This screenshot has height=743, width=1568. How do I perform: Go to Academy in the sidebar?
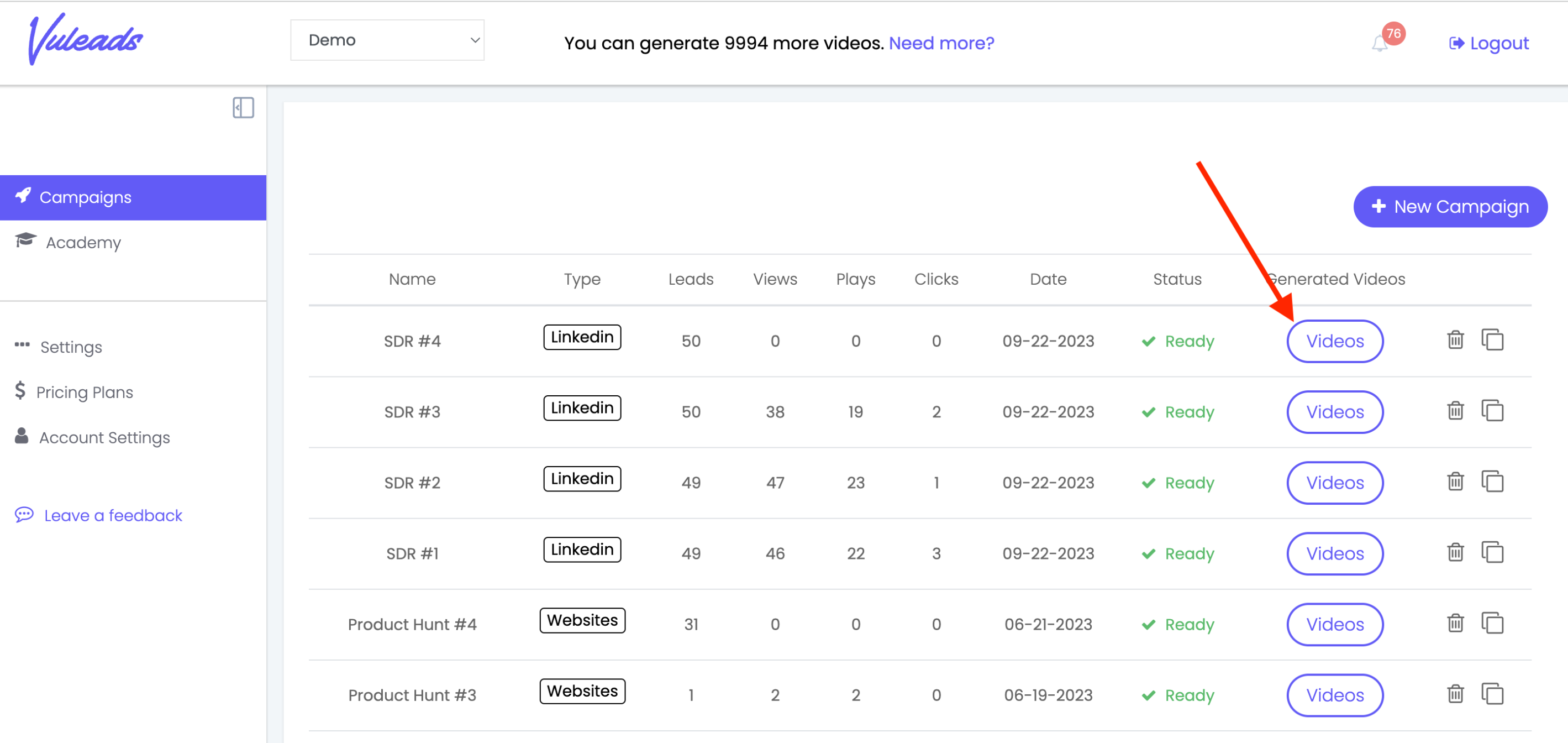[68, 242]
